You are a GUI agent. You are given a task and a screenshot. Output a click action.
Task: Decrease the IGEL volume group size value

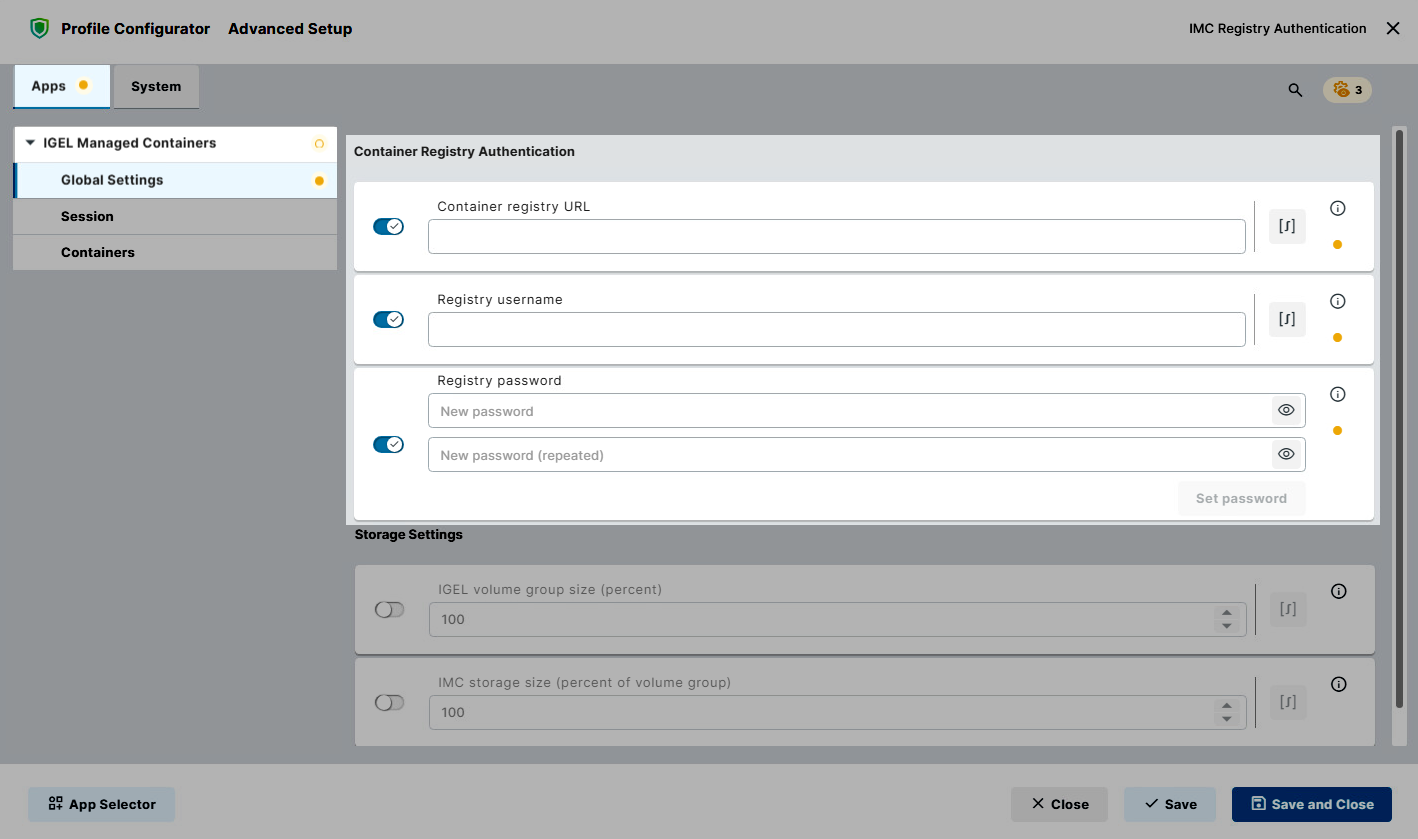1227,626
